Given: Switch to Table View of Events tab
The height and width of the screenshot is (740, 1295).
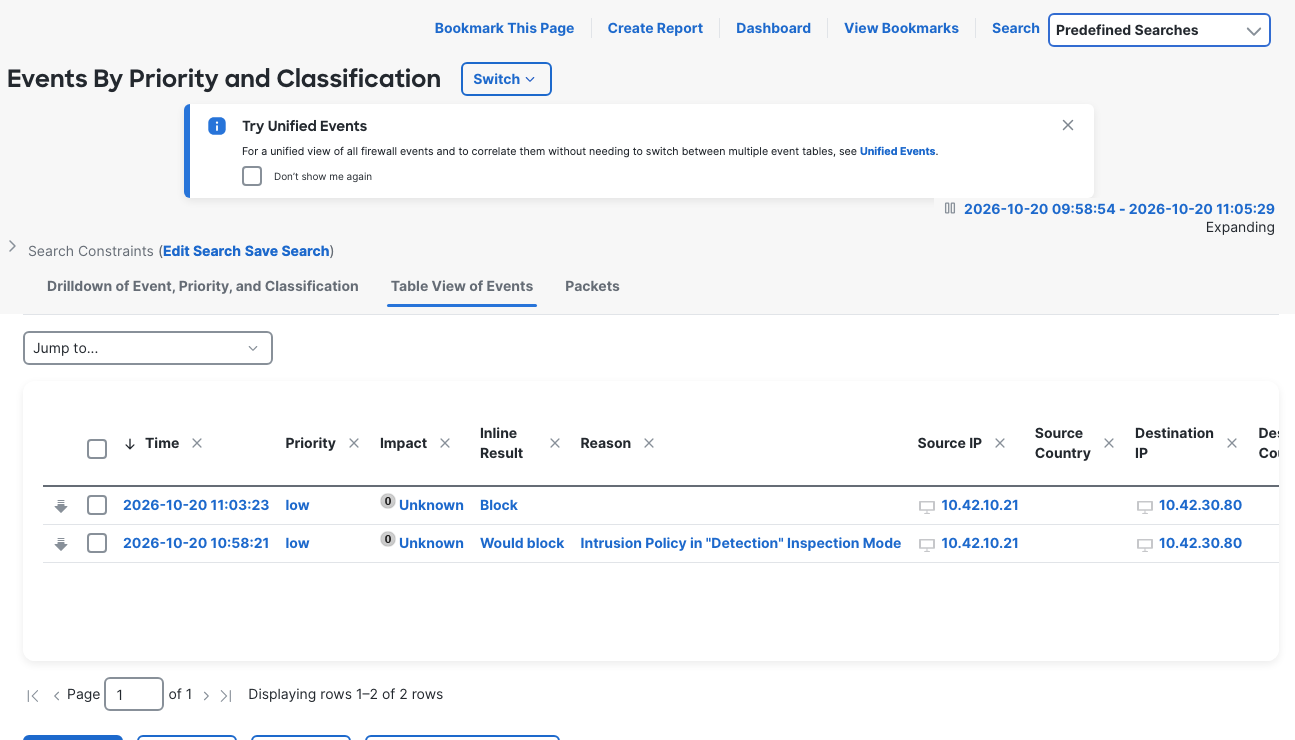Looking at the screenshot, I should (462, 286).
